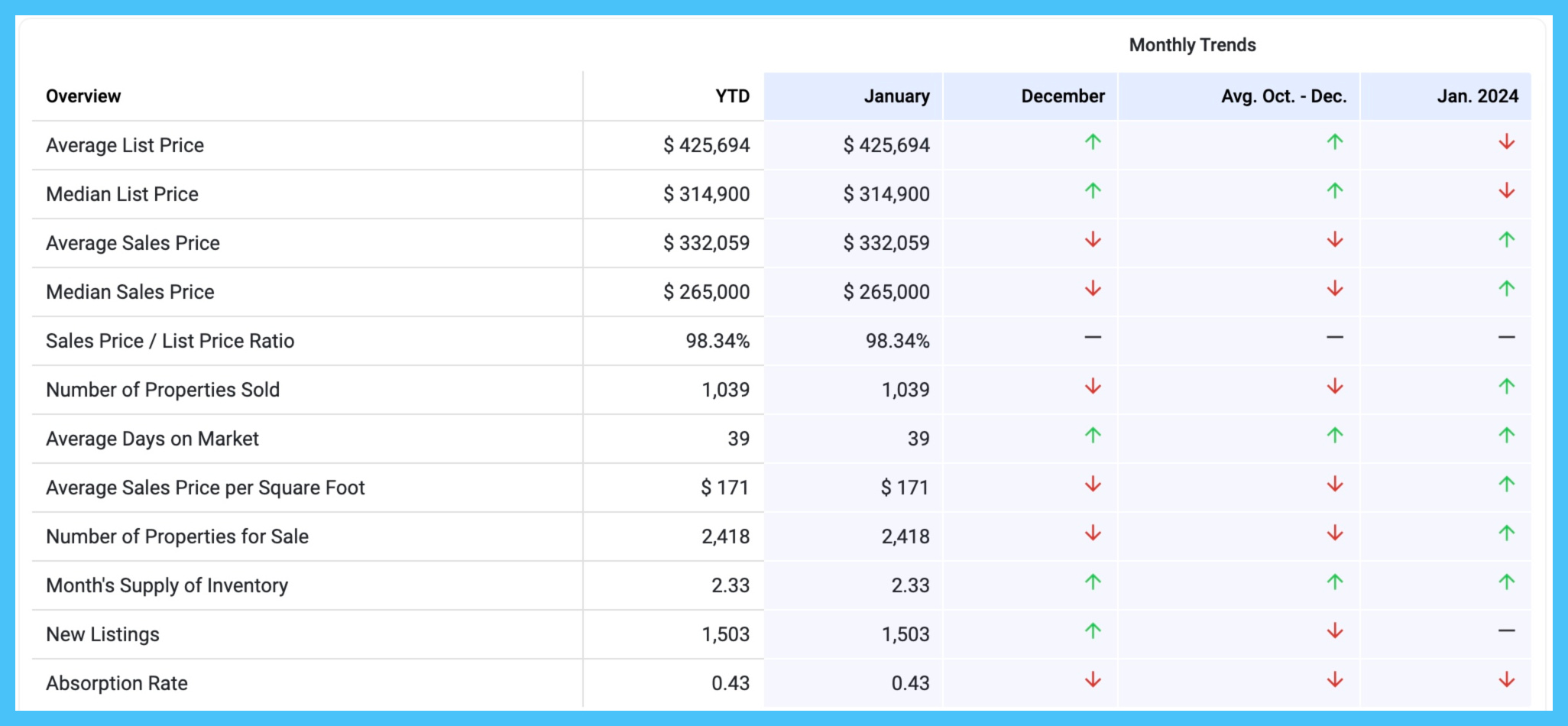Image resolution: width=1568 pixels, height=726 pixels.
Task: Click the Avg. Oct. - Dec. column header
Action: (1283, 96)
